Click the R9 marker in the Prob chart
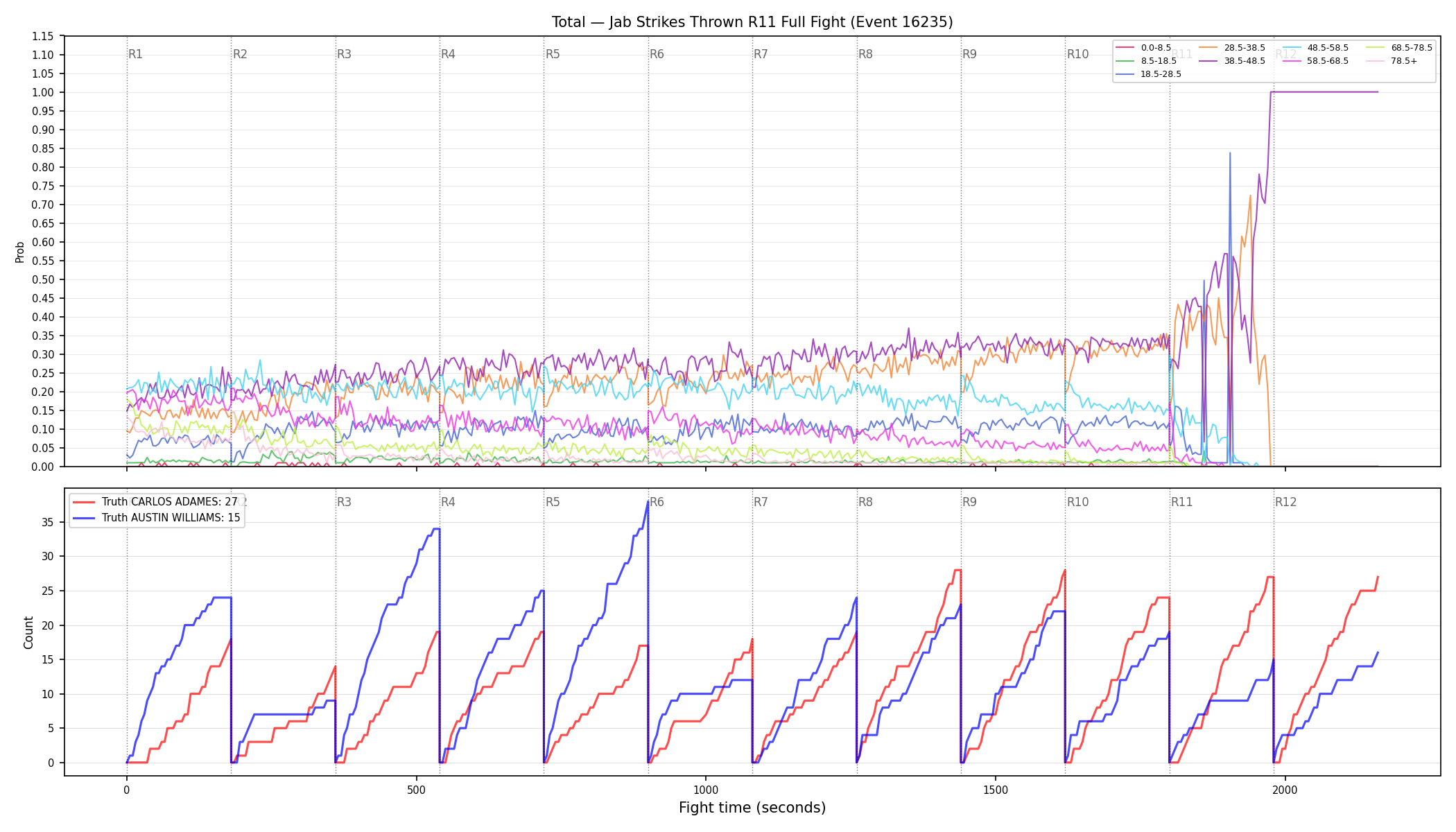 tap(969, 54)
